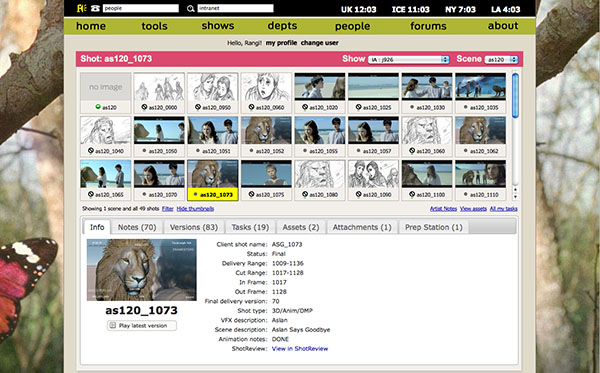
Task: Click the View assets link
Action: point(473,208)
